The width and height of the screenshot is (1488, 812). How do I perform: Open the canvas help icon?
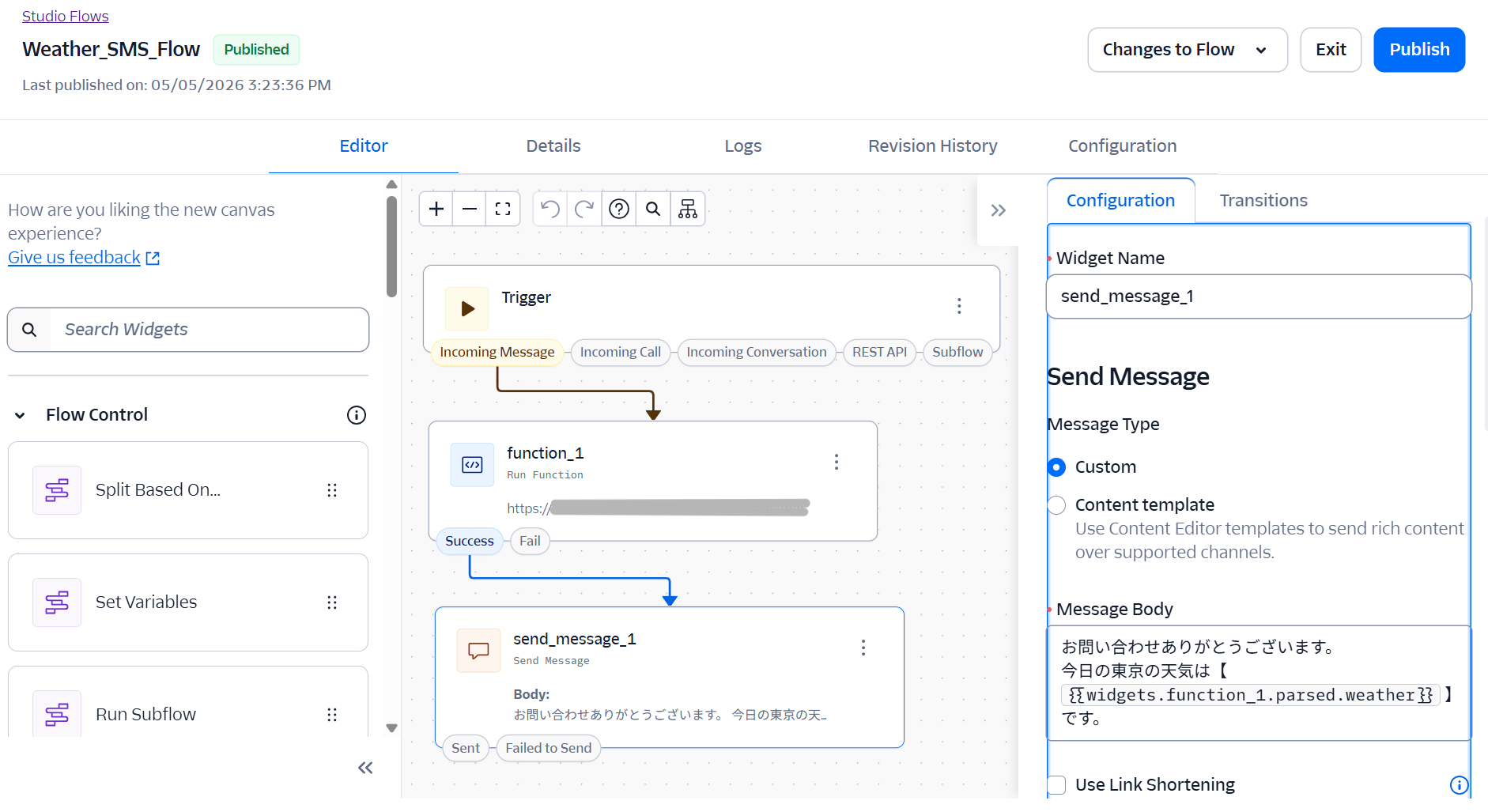pos(619,209)
